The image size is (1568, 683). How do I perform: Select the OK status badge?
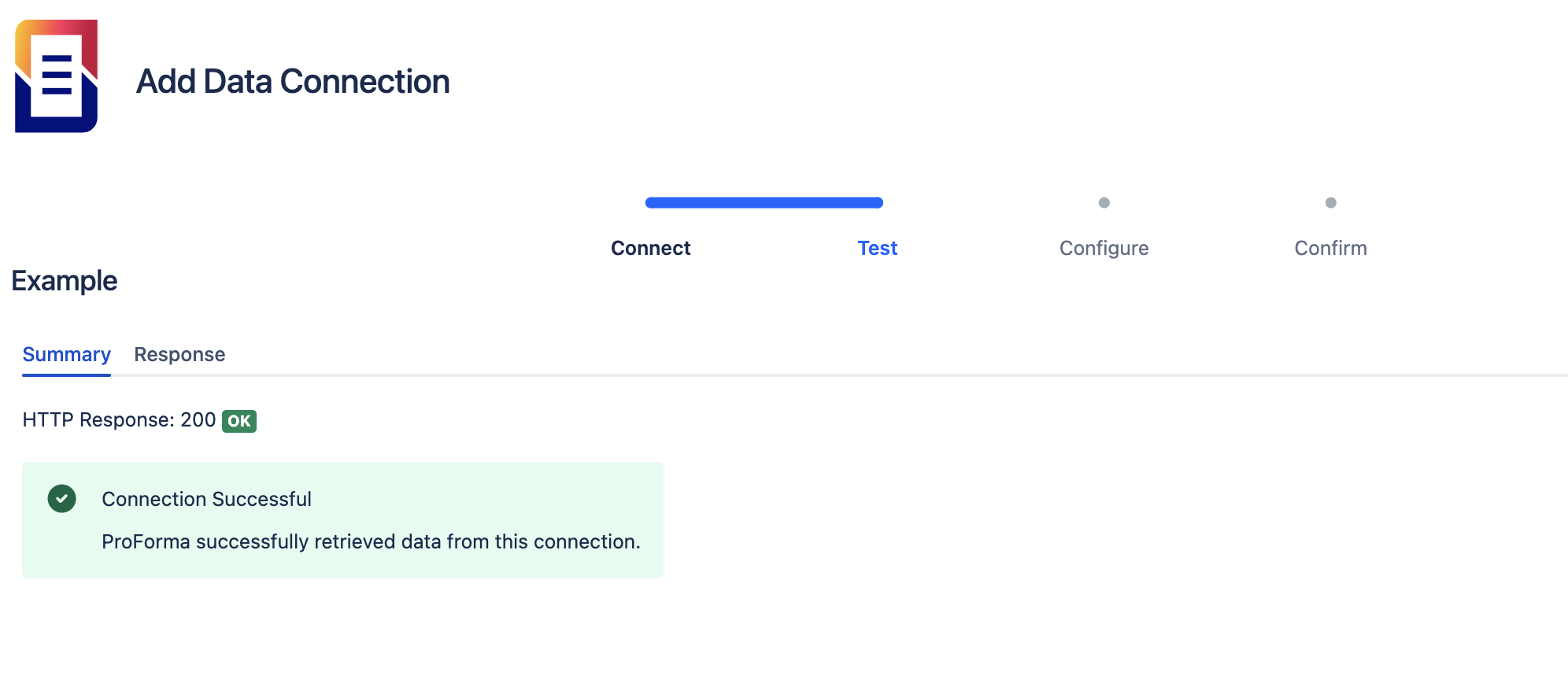239,421
